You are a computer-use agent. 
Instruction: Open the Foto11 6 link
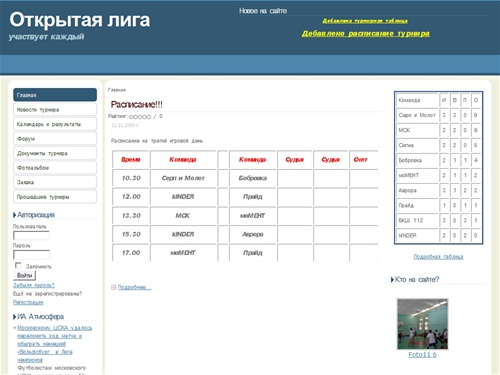pyautogui.click(x=422, y=355)
